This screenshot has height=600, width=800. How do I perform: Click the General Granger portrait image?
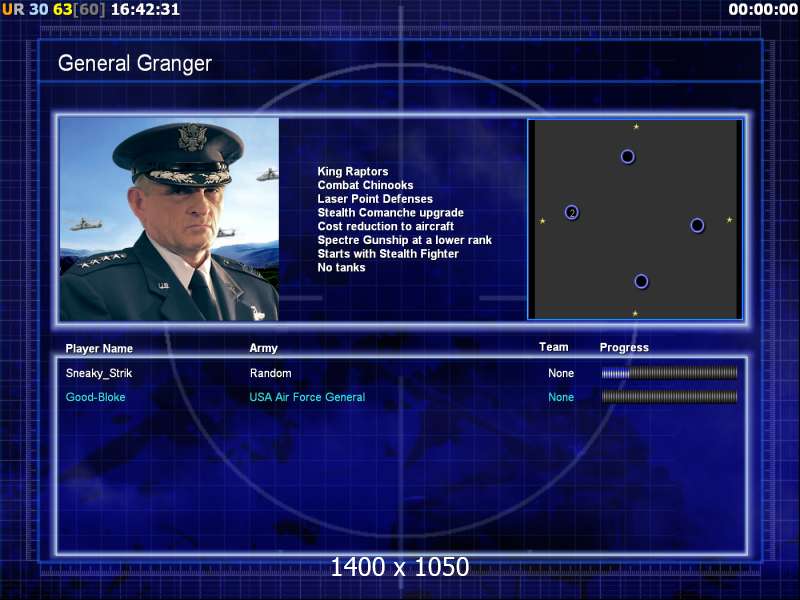[x=169, y=219]
